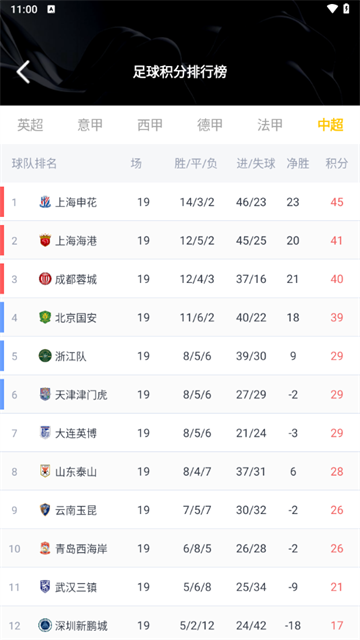Select the 武汉三镇 standings row
Screen dimensions: 360x640
point(180,587)
